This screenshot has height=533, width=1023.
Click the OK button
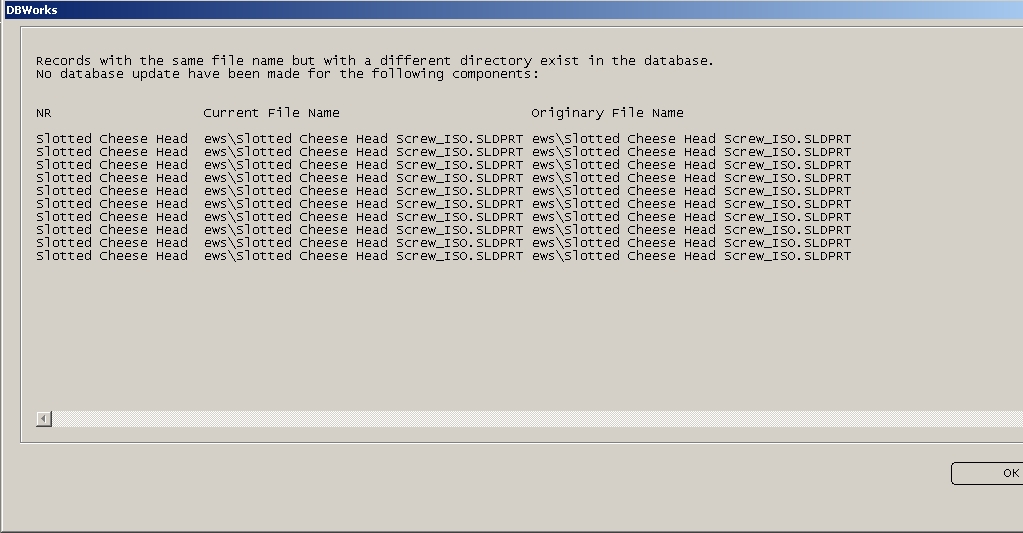(987, 473)
